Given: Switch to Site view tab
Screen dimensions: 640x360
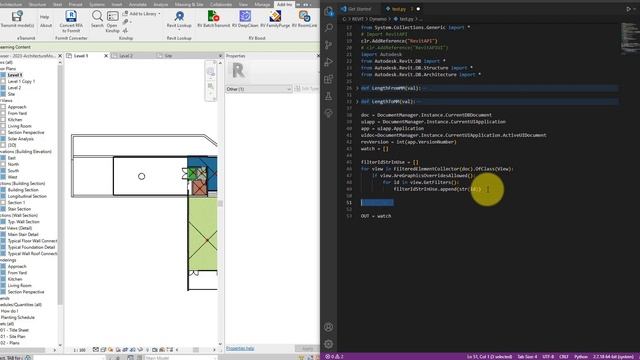Looking at the screenshot, I should pos(168,56).
